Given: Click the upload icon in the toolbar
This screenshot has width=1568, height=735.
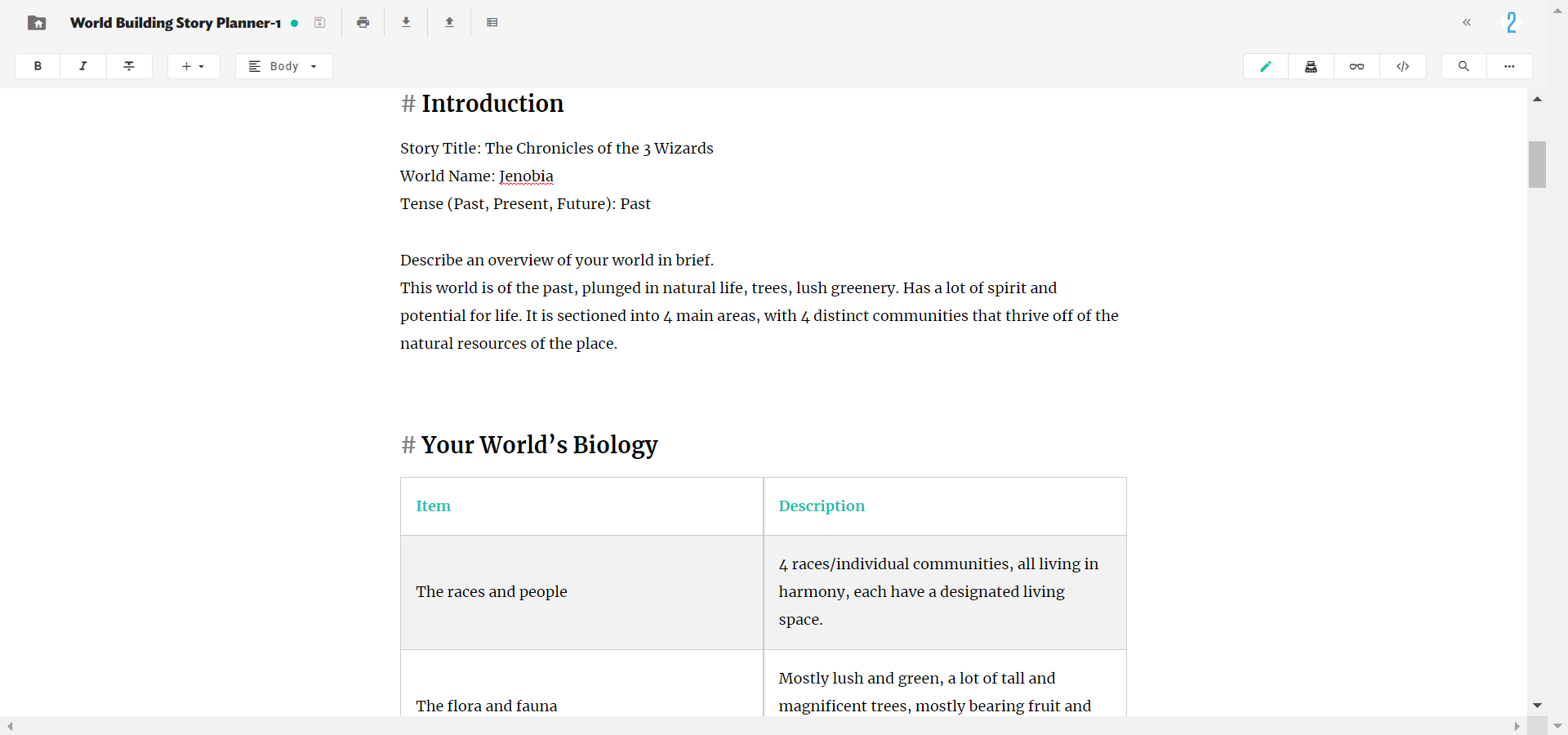Looking at the screenshot, I should pos(449,22).
